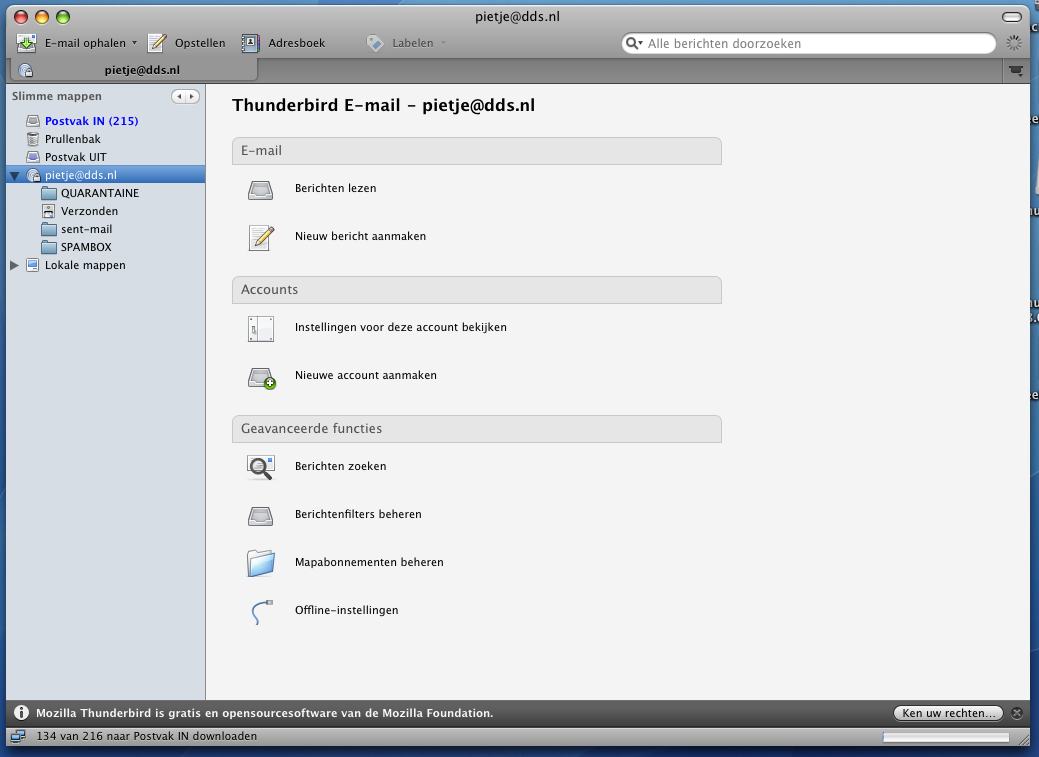Open the Berichten zoeken link
The image size is (1039, 757).
pyautogui.click(x=341, y=467)
